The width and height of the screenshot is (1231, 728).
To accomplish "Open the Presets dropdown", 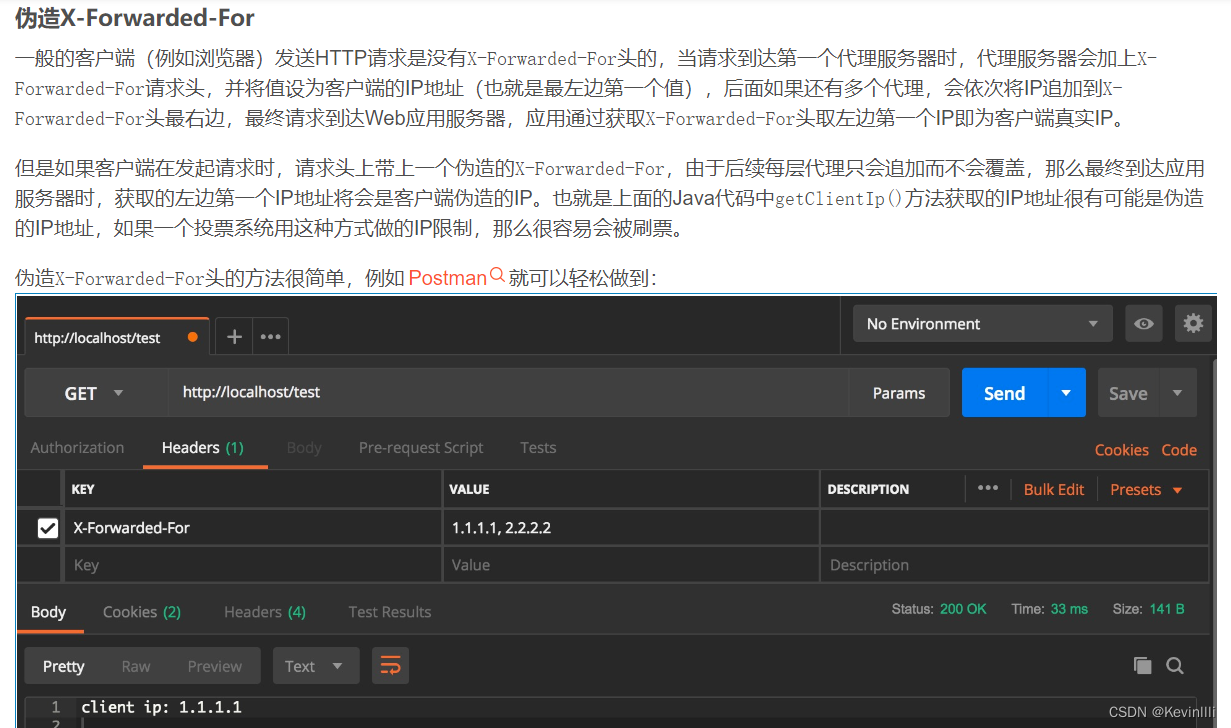I will tap(1146, 489).
